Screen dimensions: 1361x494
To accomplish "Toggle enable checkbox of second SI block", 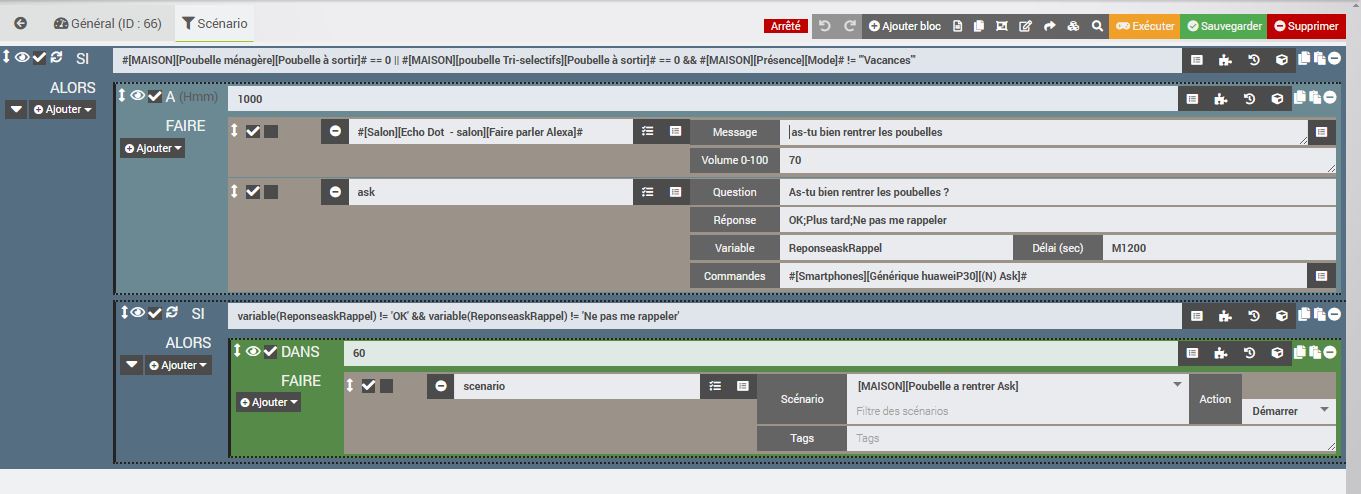I will coord(155,313).
